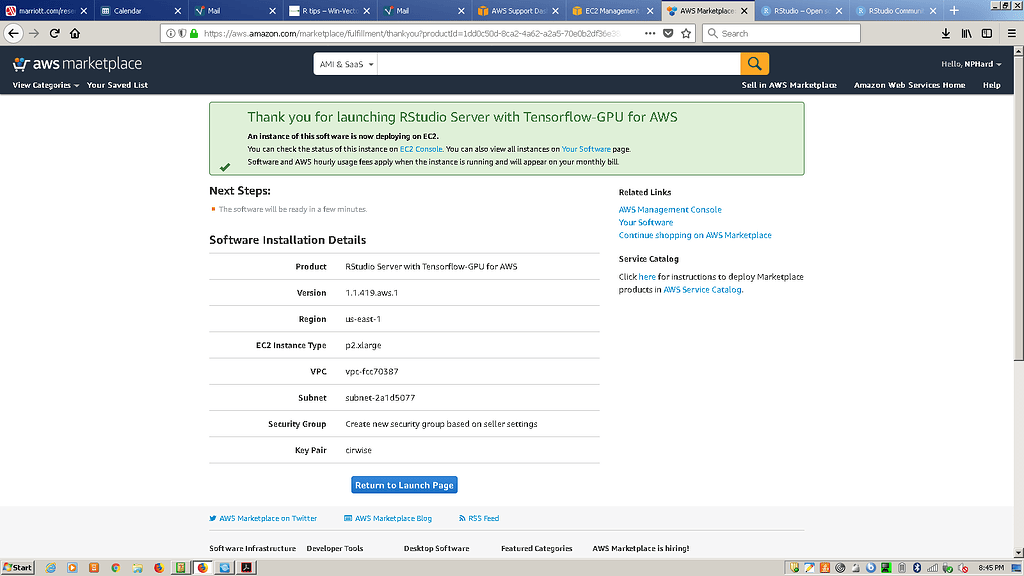1024x576 pixels.
Task: Go to Amazon Web Services Home
Action: [909, 85]
